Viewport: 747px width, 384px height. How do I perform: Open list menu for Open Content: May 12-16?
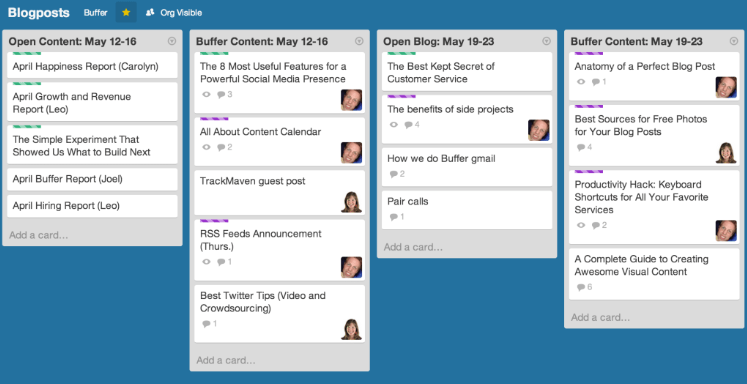click(x=172, y=41)
